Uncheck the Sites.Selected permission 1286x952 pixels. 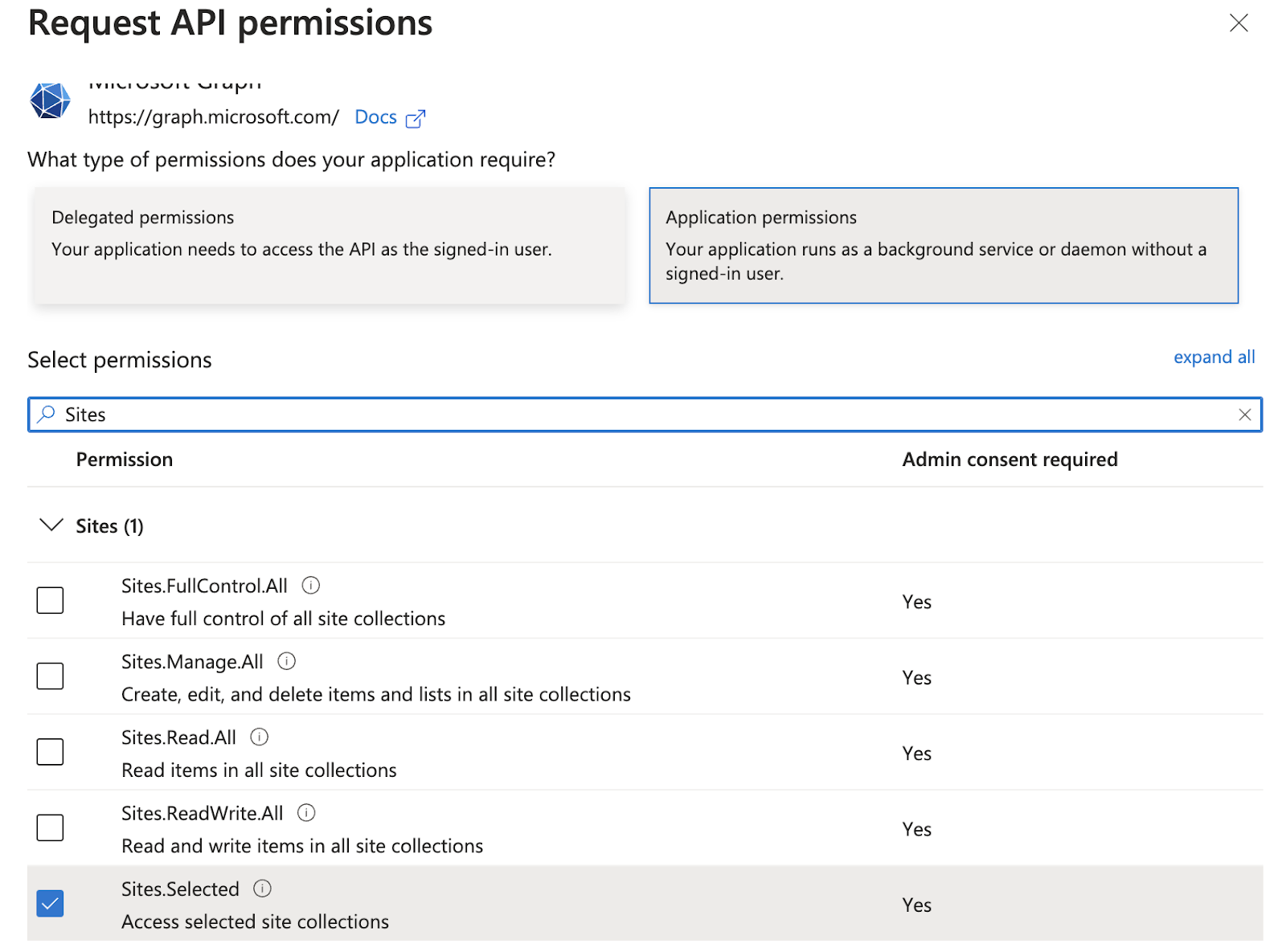coord(50,904)
